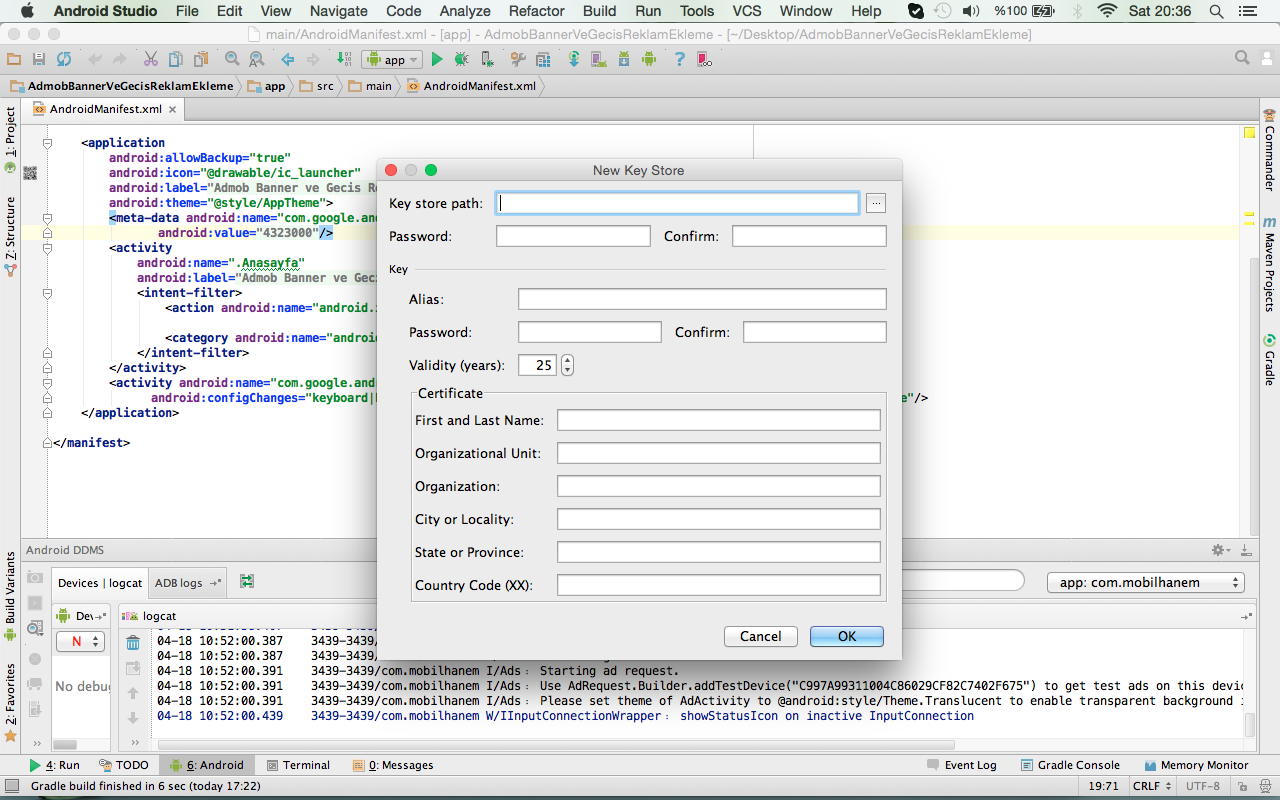Click the Country Code (XX) input field
This screenshot has height=800, width=1280.
click(x=719, y=585)
